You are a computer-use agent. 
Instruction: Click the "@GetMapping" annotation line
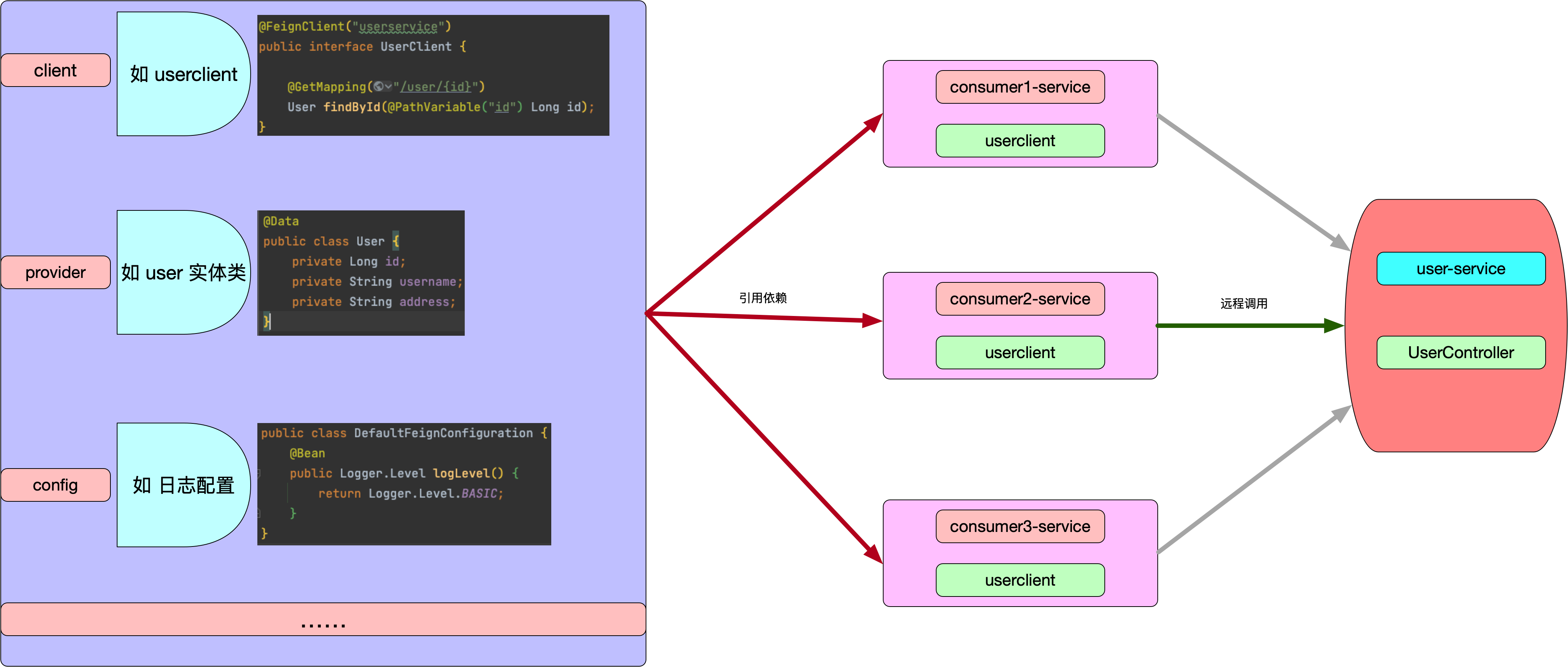tap(386, 87)
